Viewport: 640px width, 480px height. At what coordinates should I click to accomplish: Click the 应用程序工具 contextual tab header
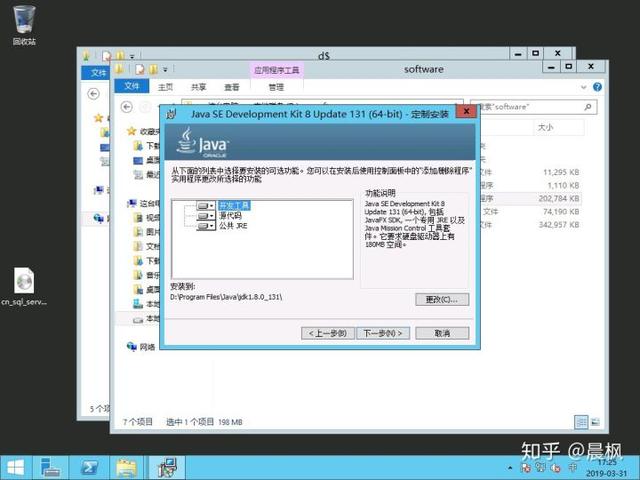coord(276,70)
